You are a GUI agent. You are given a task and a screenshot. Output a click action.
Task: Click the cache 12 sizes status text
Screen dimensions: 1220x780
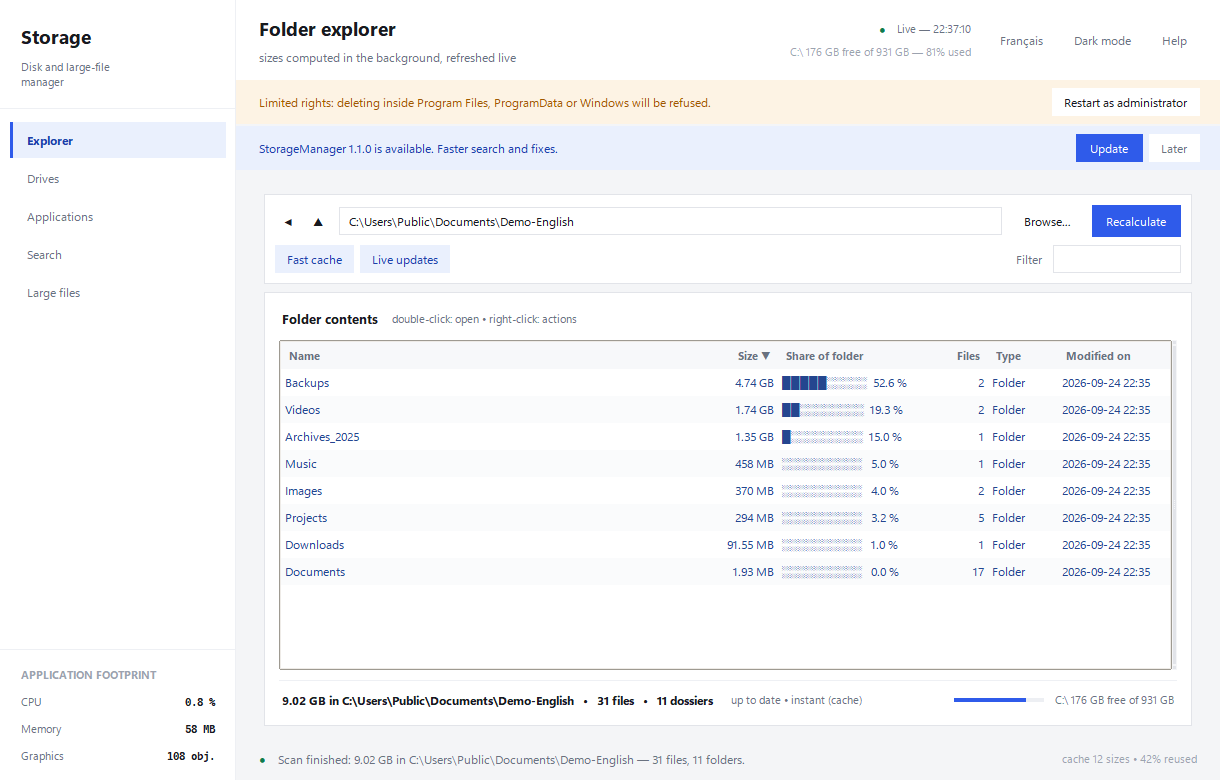pyautogui.click(x=1129, y=759)
